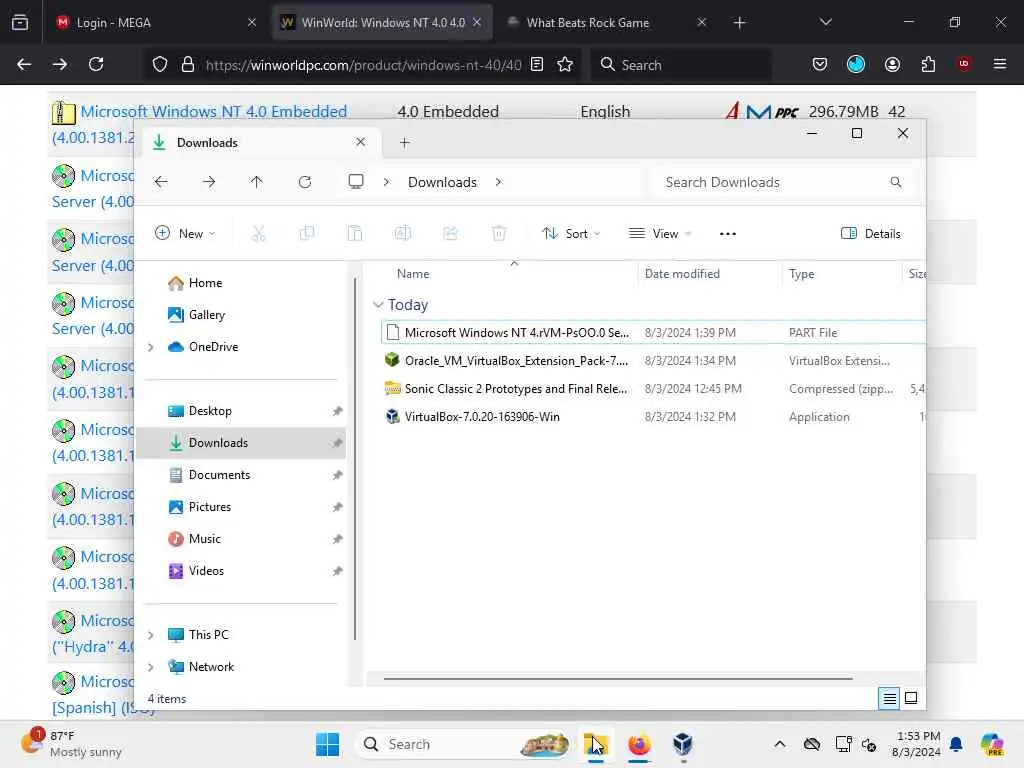
Task: Toggle reader view in Firefox address bar
Action: (537, 64)
